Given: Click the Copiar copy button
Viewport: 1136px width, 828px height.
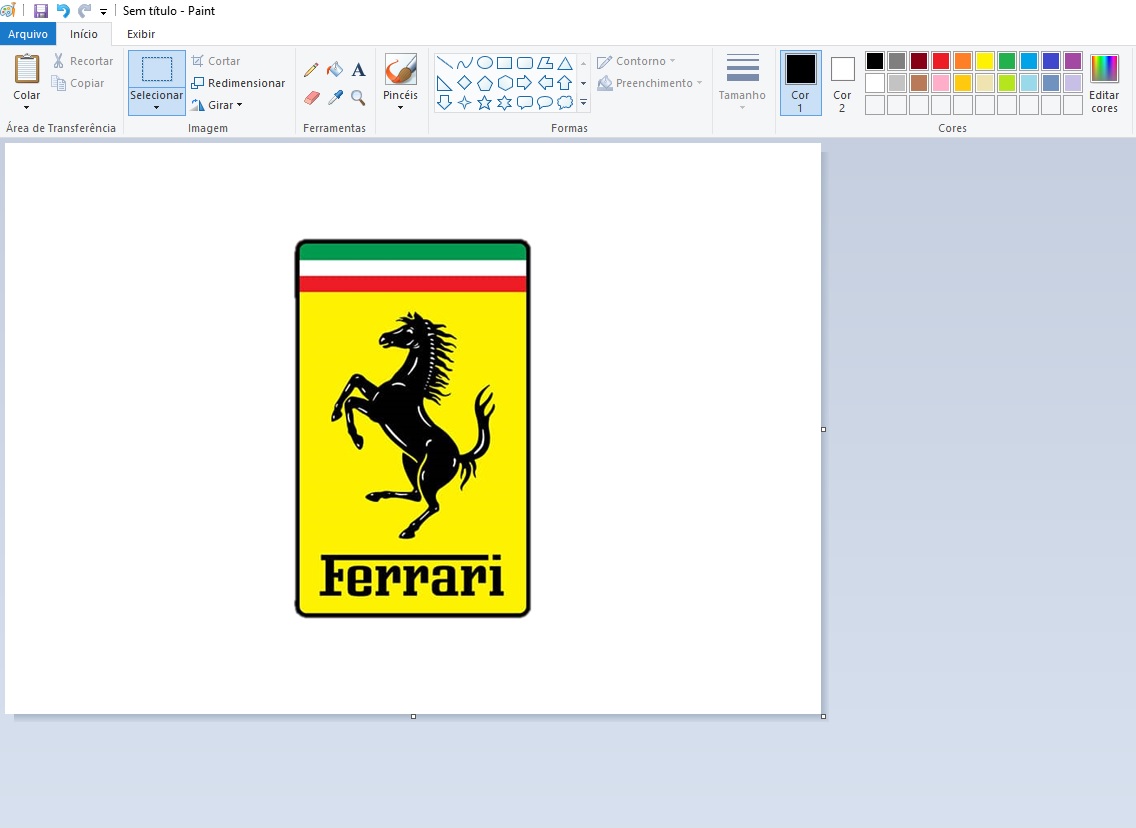Looking at the screenshot, I should [78, 83].
